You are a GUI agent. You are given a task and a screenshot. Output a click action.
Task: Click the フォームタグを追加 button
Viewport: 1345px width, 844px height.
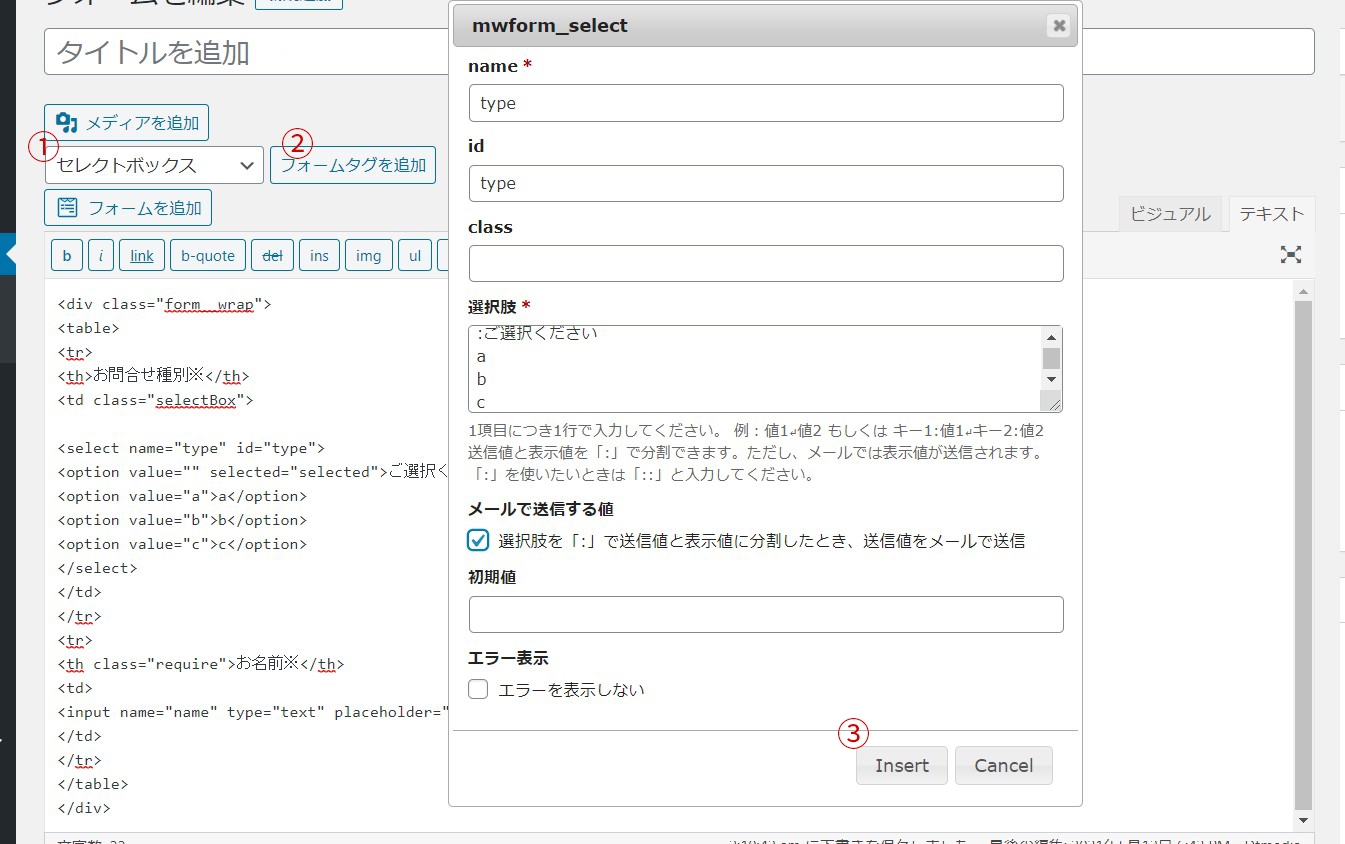pyautogui.click(x=353, y=166)
